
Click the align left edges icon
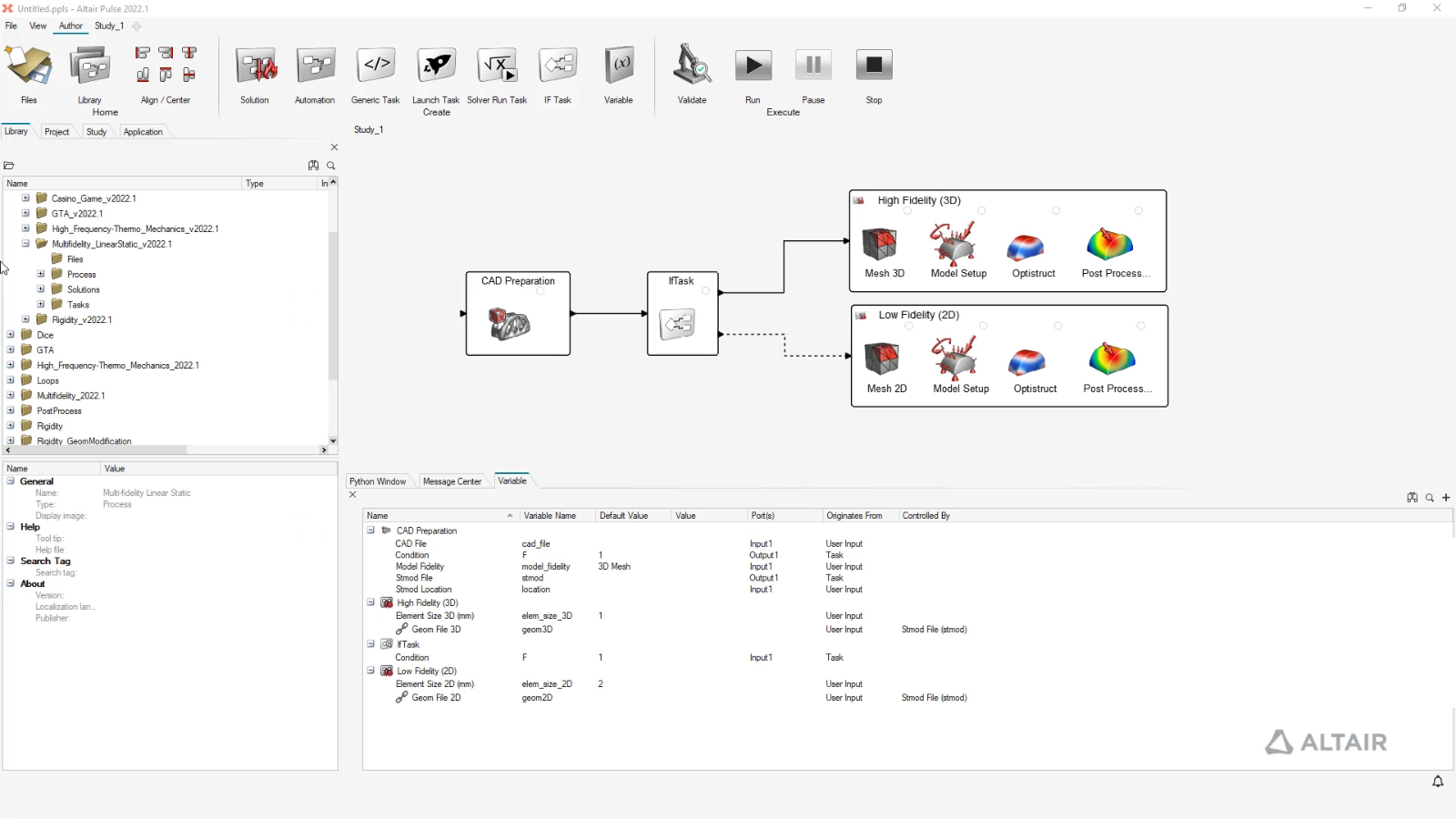[143, 53]
